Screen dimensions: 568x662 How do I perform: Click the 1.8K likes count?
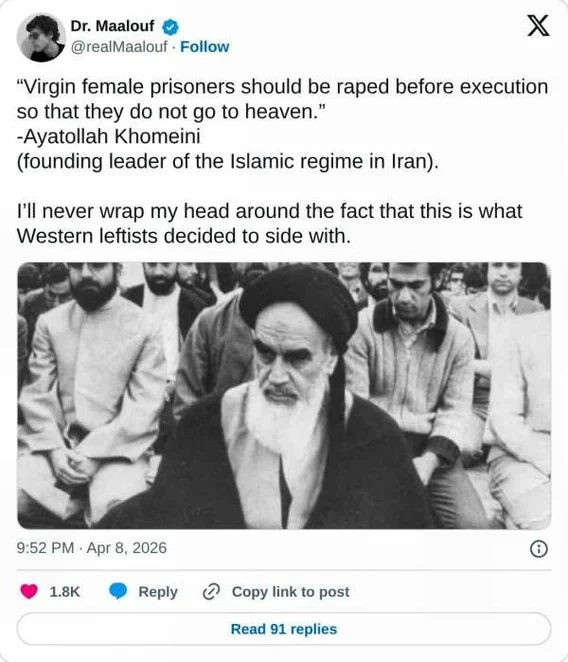65,592
